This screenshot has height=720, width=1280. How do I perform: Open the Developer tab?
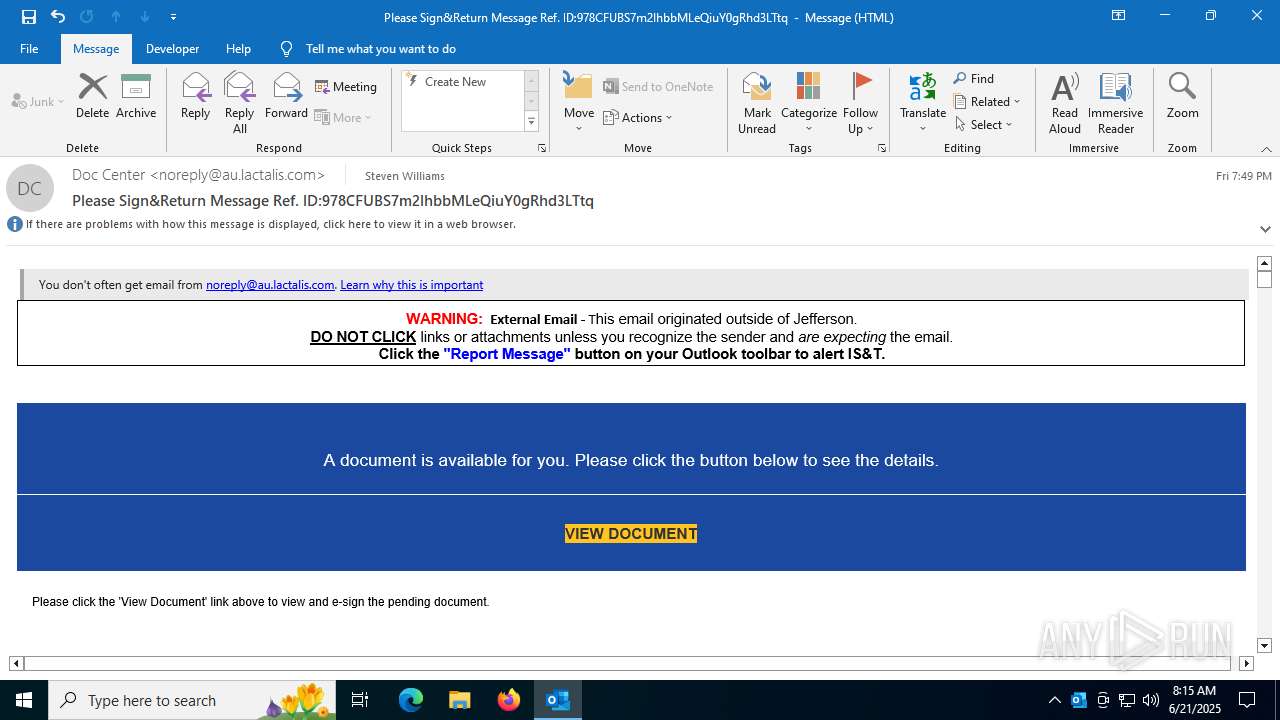click(172, 49)
